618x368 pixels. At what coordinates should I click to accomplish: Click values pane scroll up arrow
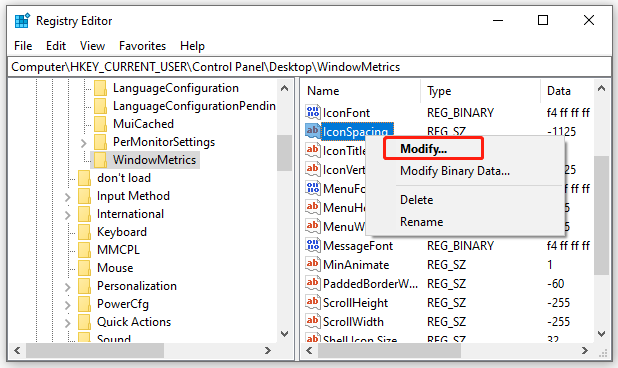point(601,88)
